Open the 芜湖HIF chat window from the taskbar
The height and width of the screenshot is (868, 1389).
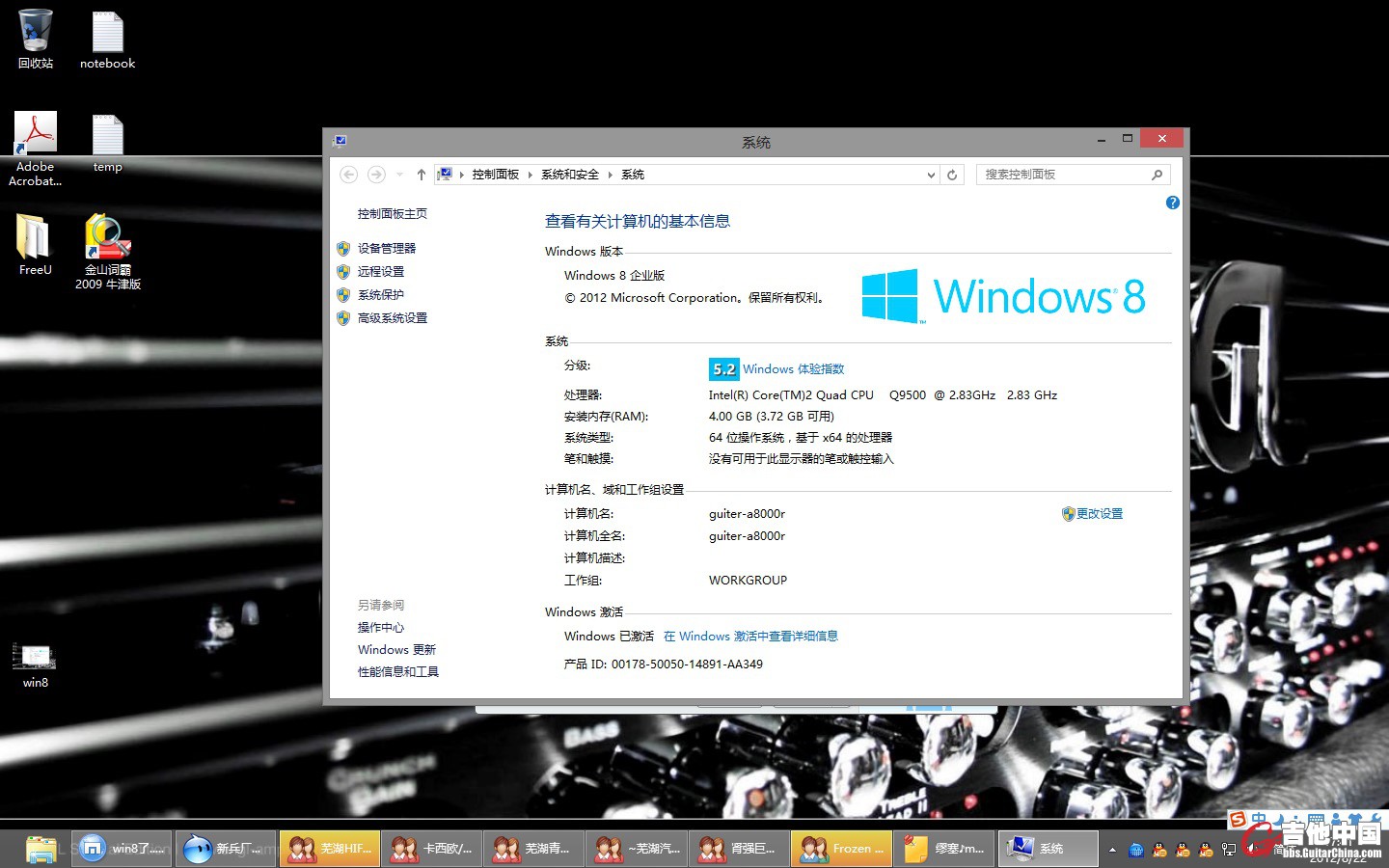[x=330, y=849]
